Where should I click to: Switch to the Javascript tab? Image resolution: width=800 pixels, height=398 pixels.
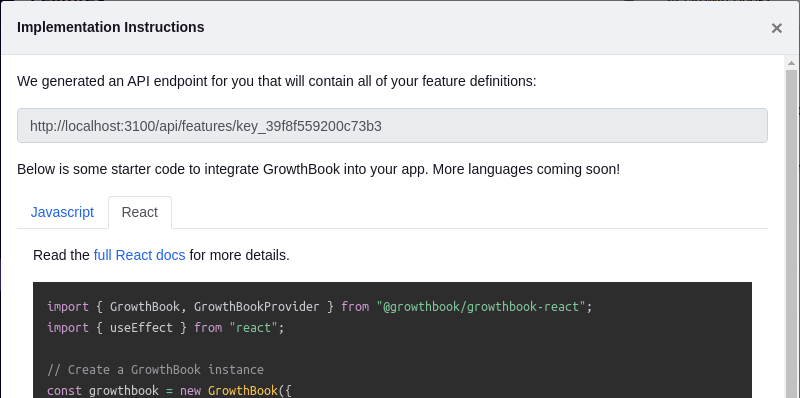pyautogui.click(x=62, y=212)
